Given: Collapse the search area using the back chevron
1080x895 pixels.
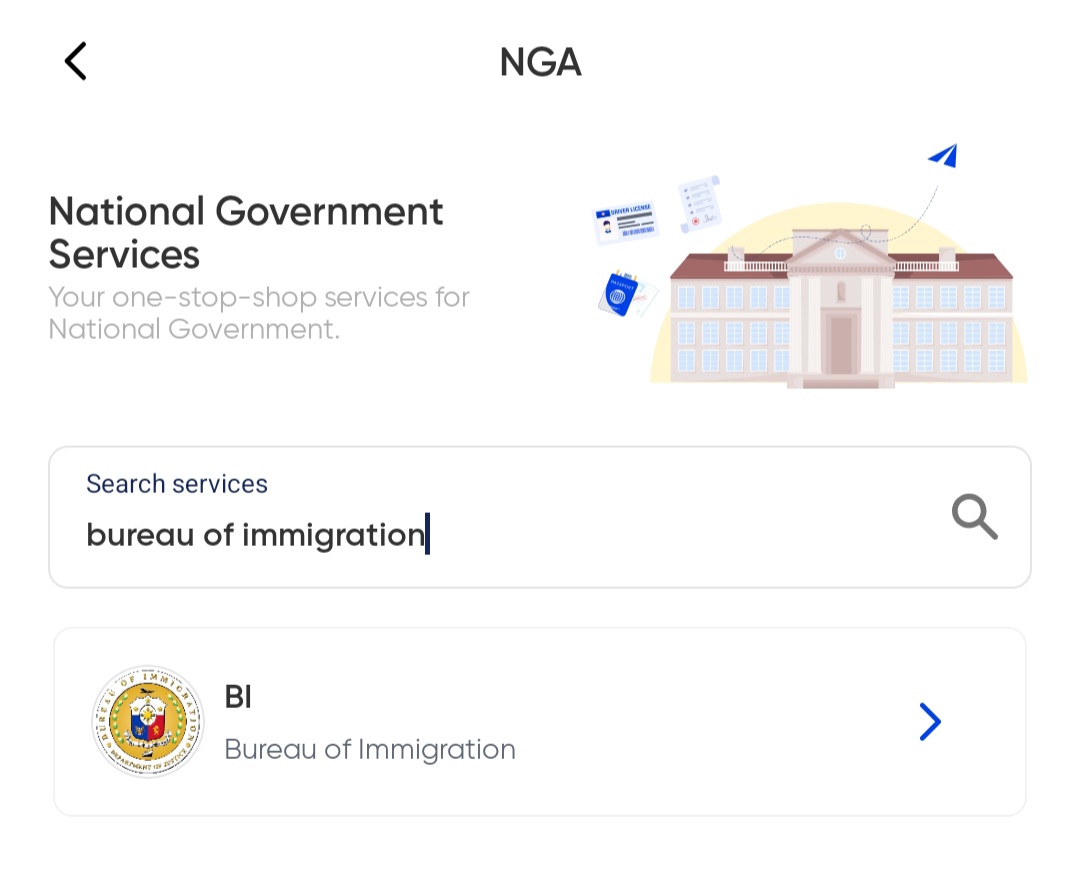Looking at the screenshot, I should coord(75,60).
